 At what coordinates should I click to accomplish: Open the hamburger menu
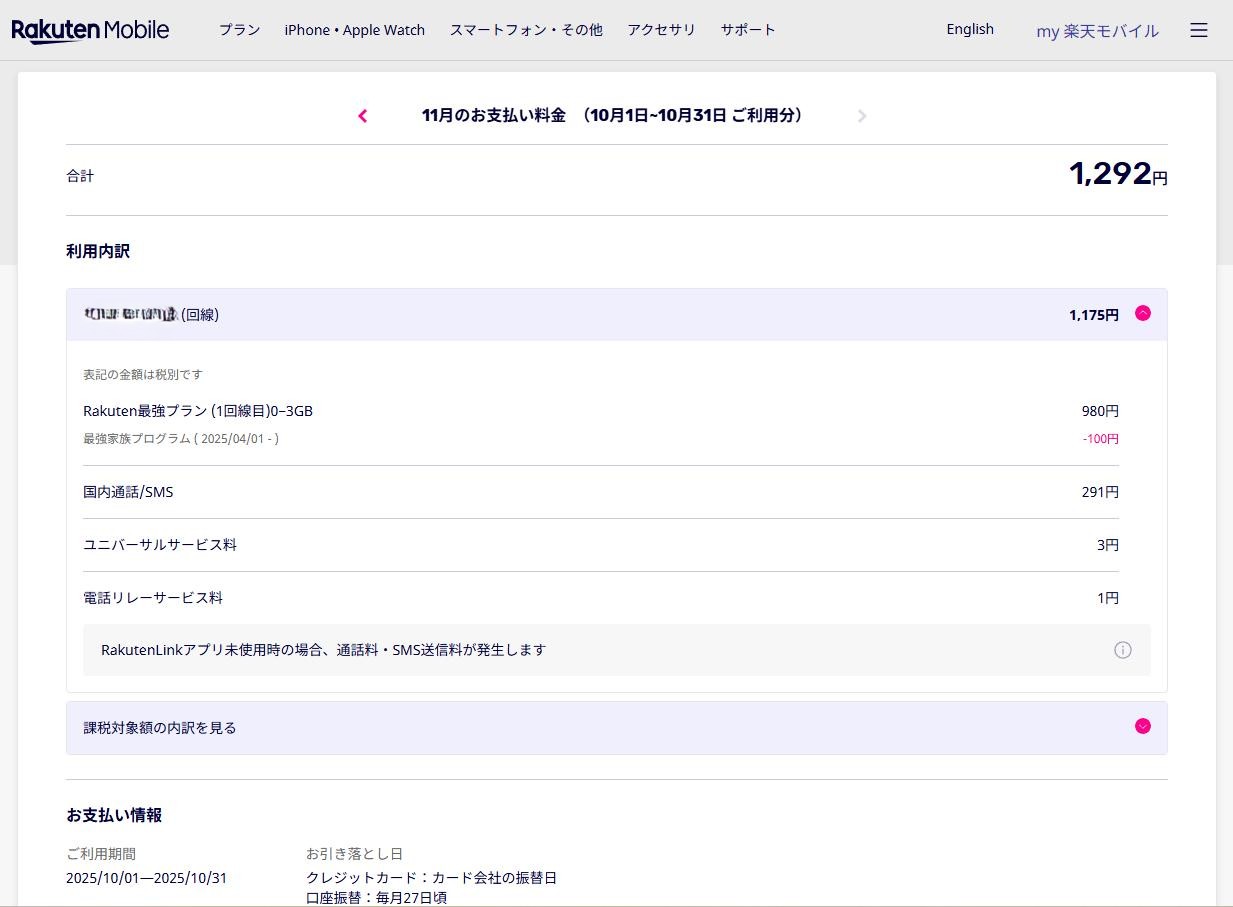click(x=1198, y=30)
